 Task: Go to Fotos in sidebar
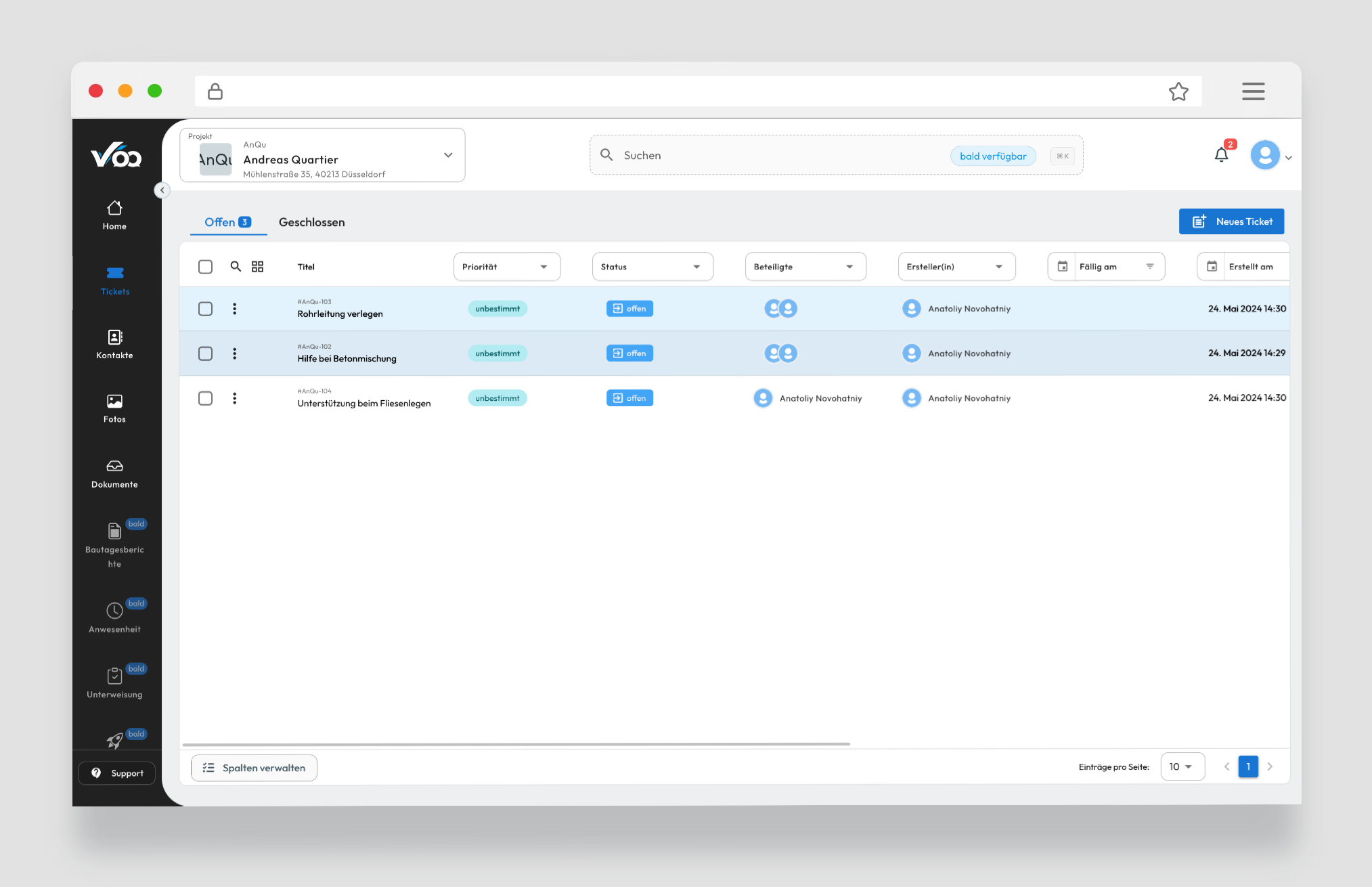point(114,408)
